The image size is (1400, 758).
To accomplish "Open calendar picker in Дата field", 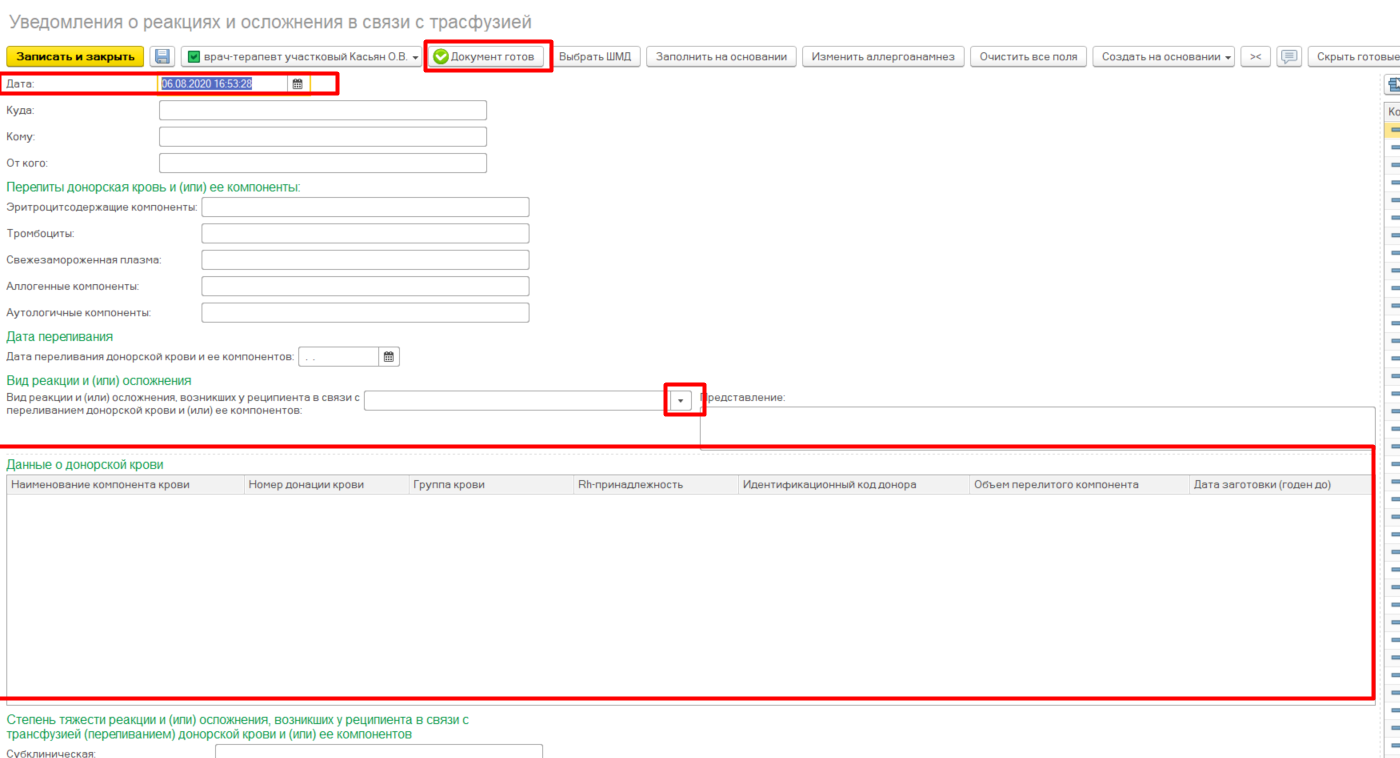I will coord(297,84).
